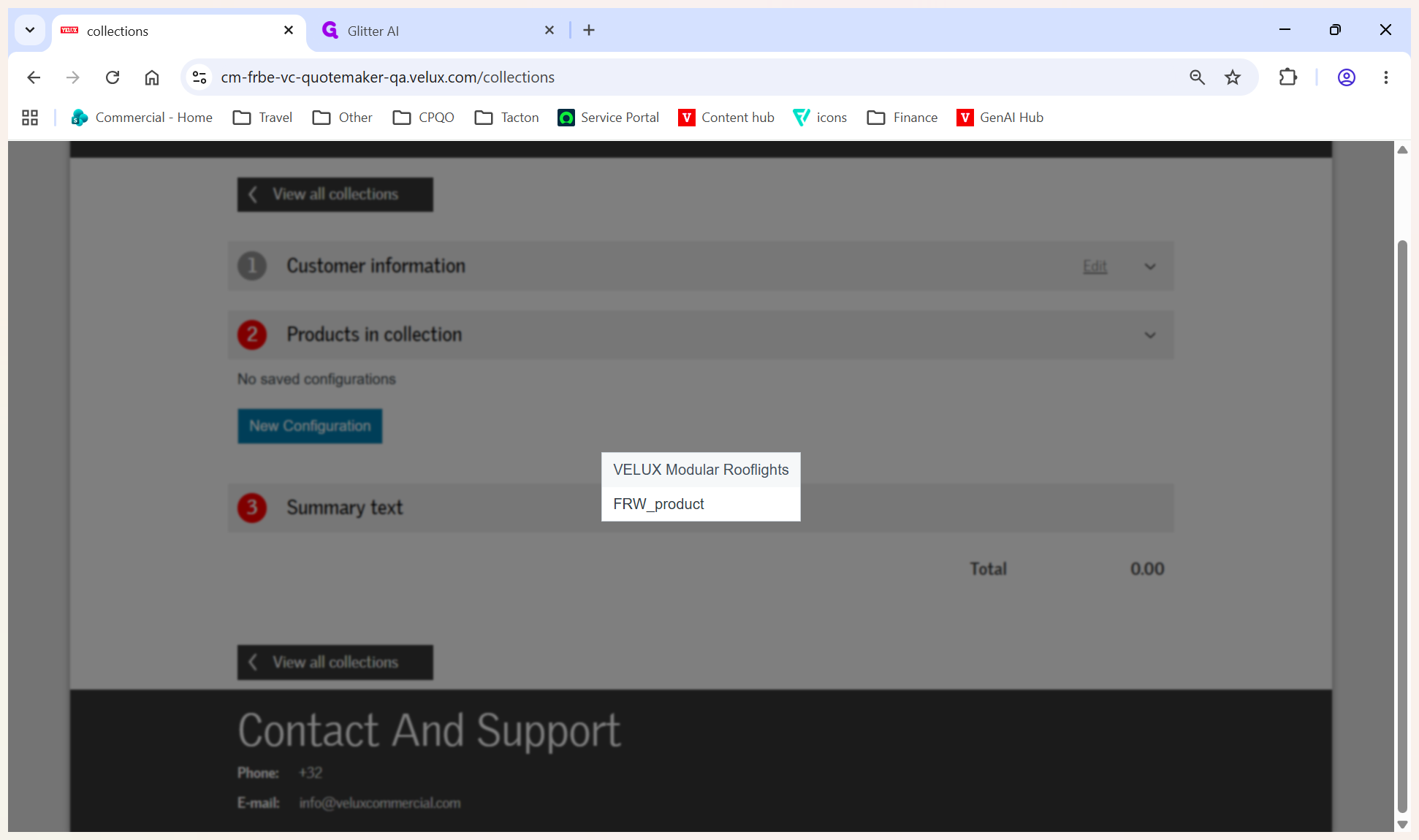Select VELUX Modular Rooflights from popup menu
This screenshot has width=1419, height=840.
701,470
